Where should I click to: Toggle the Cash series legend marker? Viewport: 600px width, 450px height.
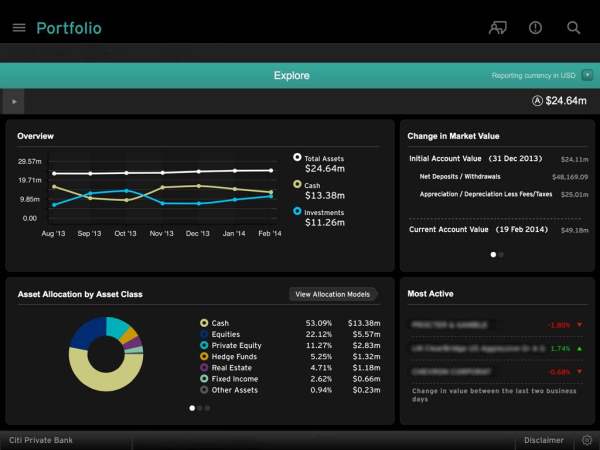pos(297,184)
